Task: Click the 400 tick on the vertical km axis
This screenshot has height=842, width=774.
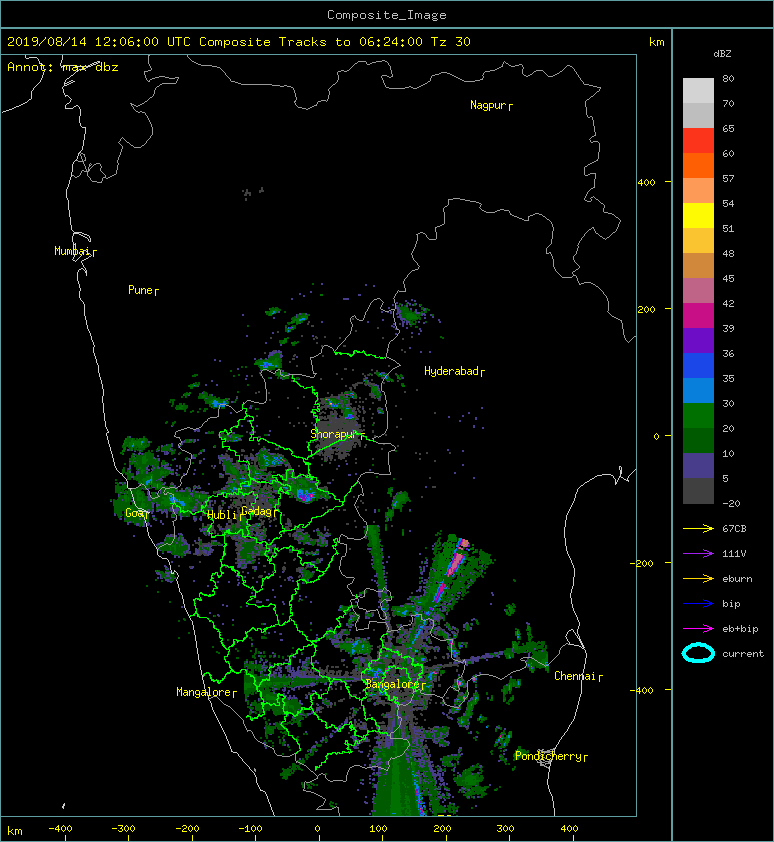Action: (x=646, y=183)
